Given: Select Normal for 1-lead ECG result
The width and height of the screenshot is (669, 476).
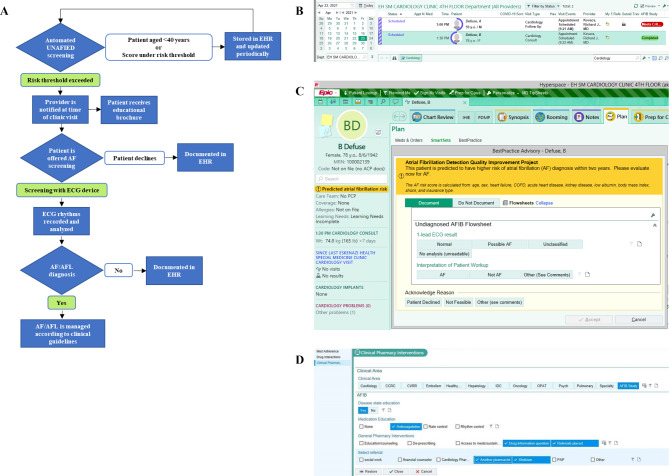Looking at the screenshot, I should click(x=444, y=244).
